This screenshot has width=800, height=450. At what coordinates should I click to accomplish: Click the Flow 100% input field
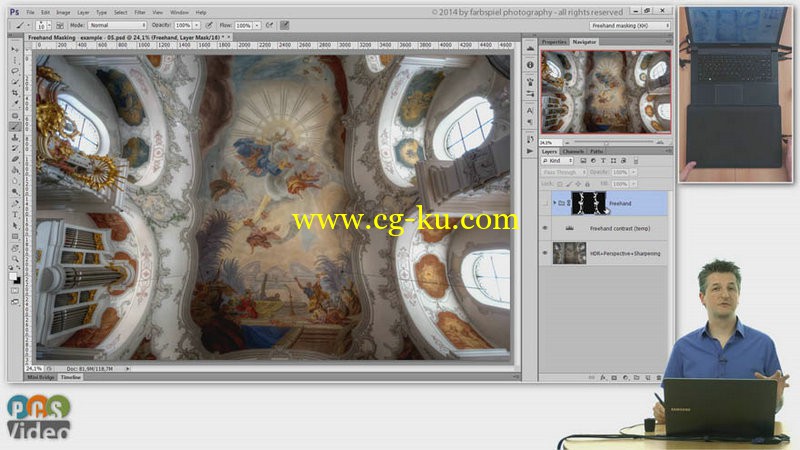(243, 25)
